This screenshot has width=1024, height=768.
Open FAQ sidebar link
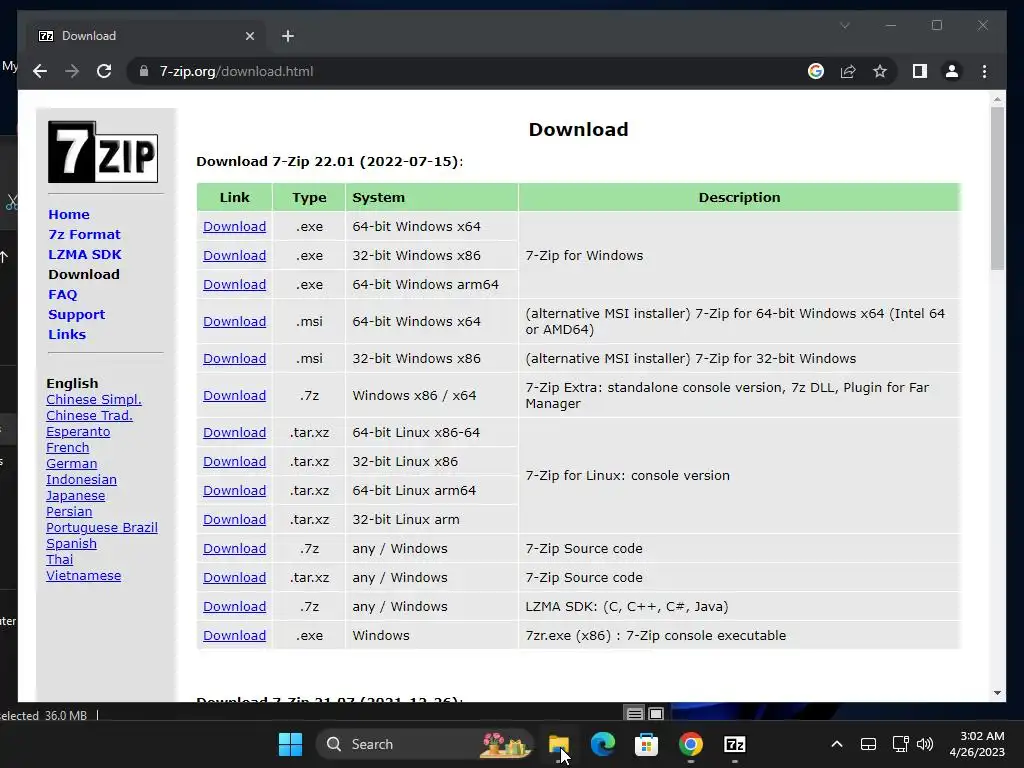pos(63,295)
